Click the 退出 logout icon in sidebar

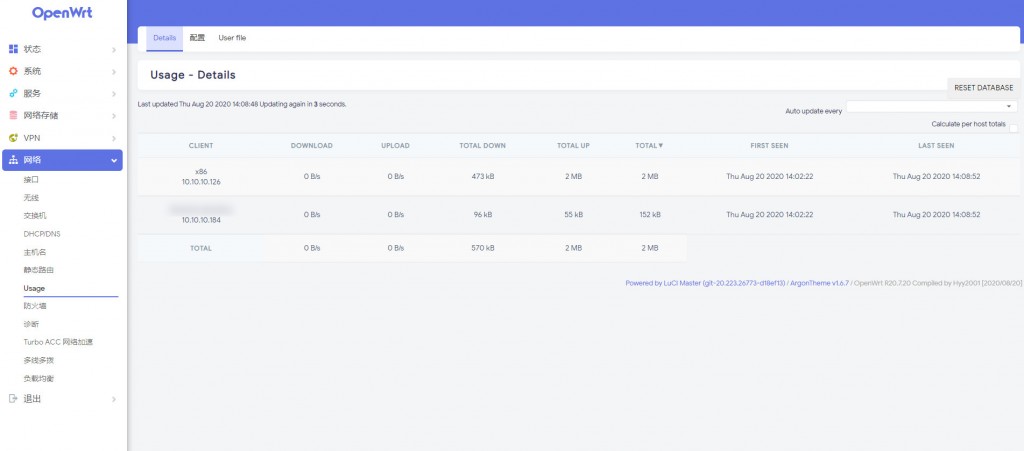pos(13,399)
